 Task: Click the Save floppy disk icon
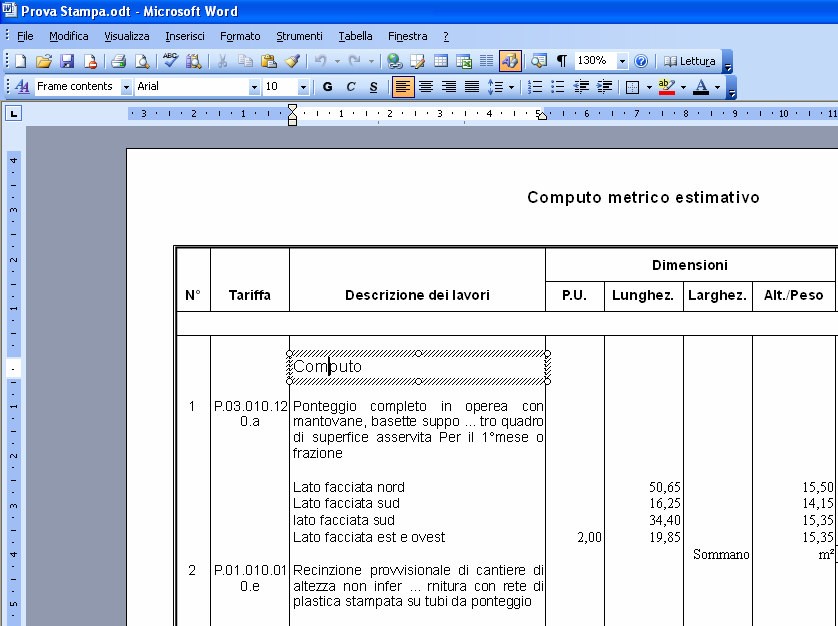click(67, 61)
